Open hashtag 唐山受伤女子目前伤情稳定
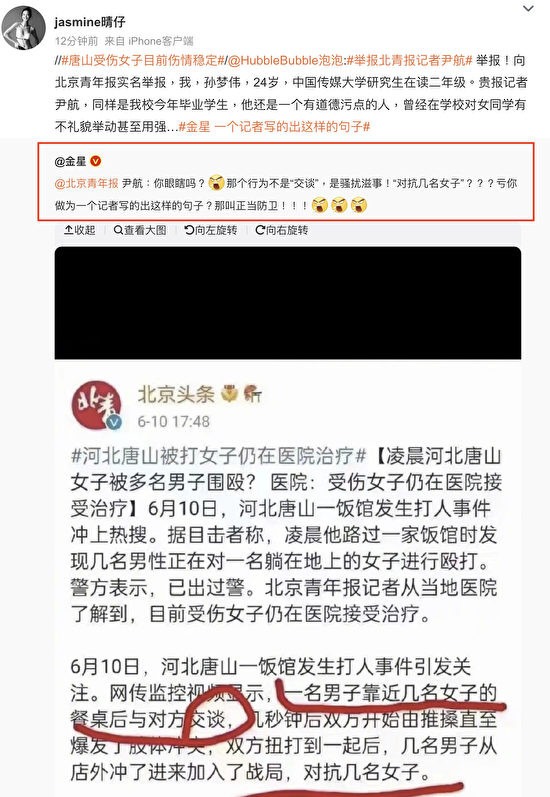 [143, 60]
